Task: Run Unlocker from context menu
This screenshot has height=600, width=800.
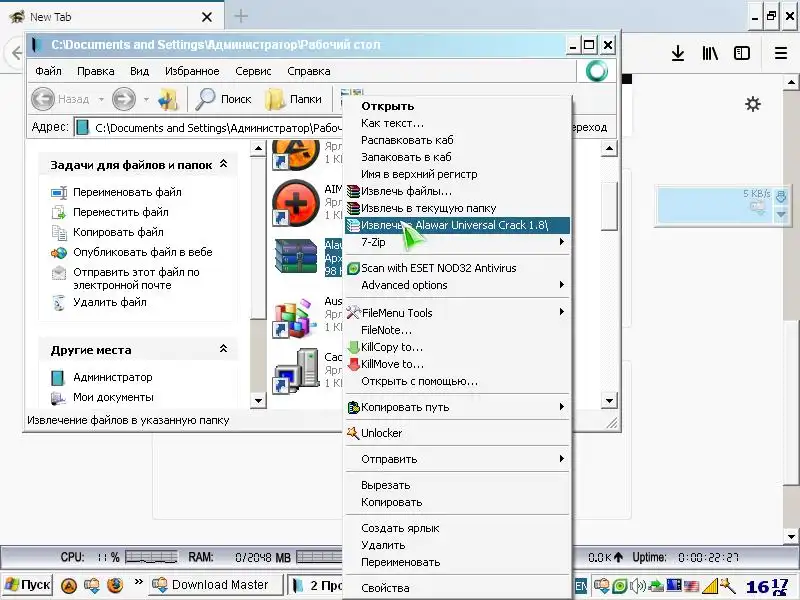Action: [x=381, y=433]
